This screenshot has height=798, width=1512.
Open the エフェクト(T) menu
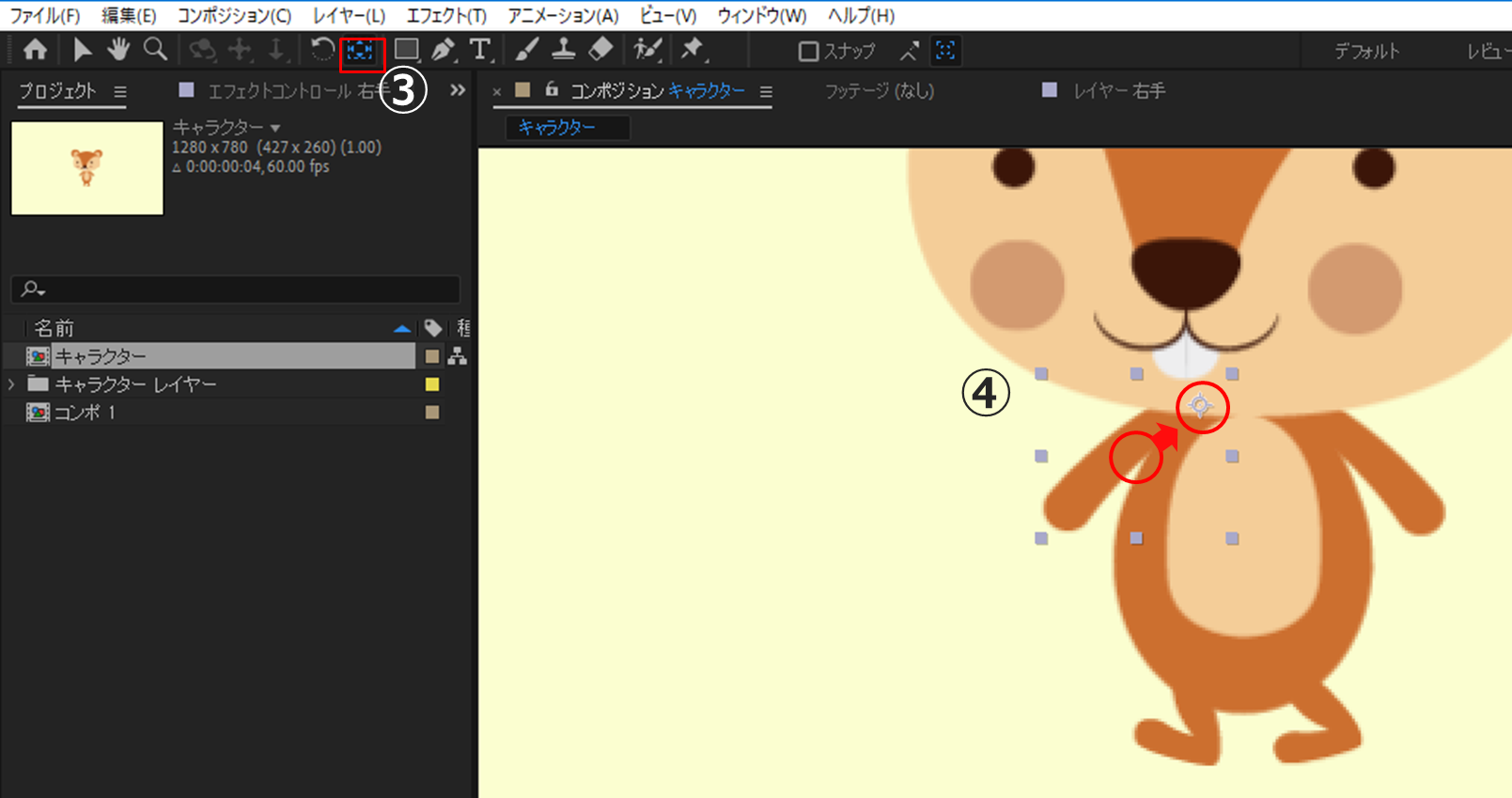[x=446, y=15]
